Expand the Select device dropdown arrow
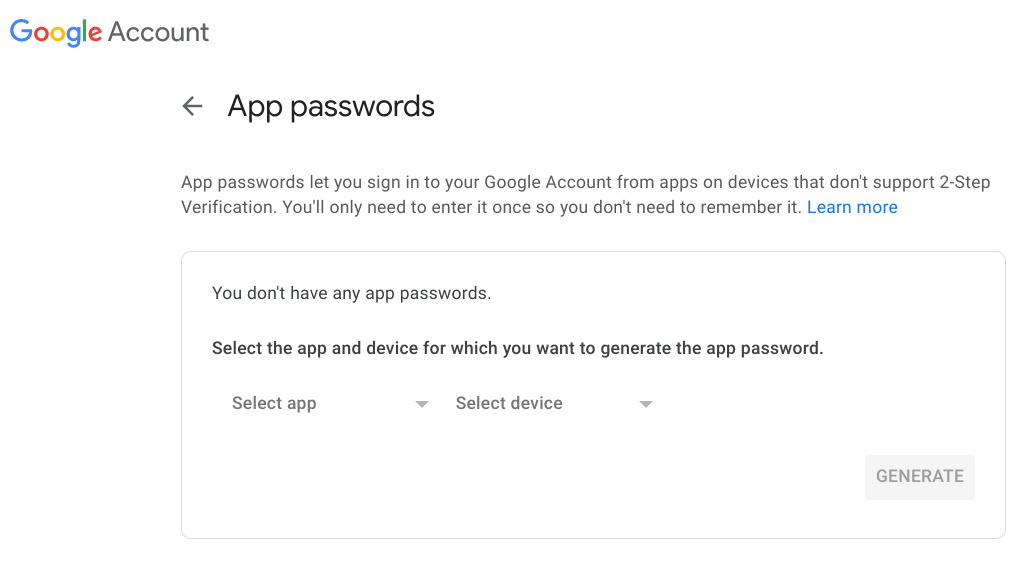Viewport: 1031px width, 568px height. pos(646,404)
